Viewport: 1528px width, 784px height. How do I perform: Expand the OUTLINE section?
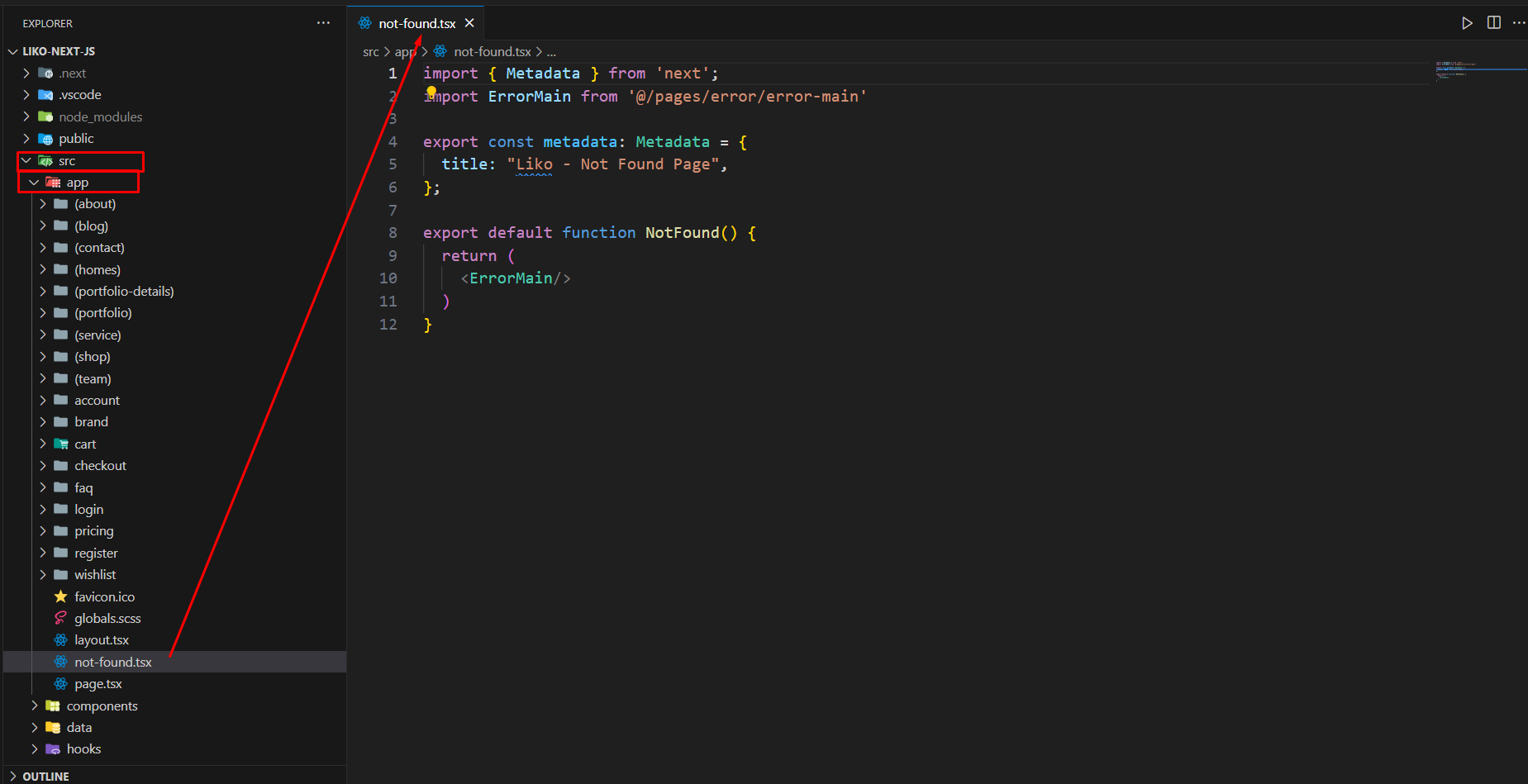click(45, 777)
